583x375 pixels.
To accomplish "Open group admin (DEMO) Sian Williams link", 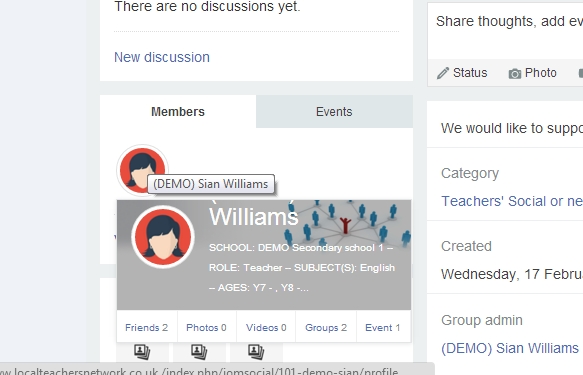I will (x=510, y=348).
